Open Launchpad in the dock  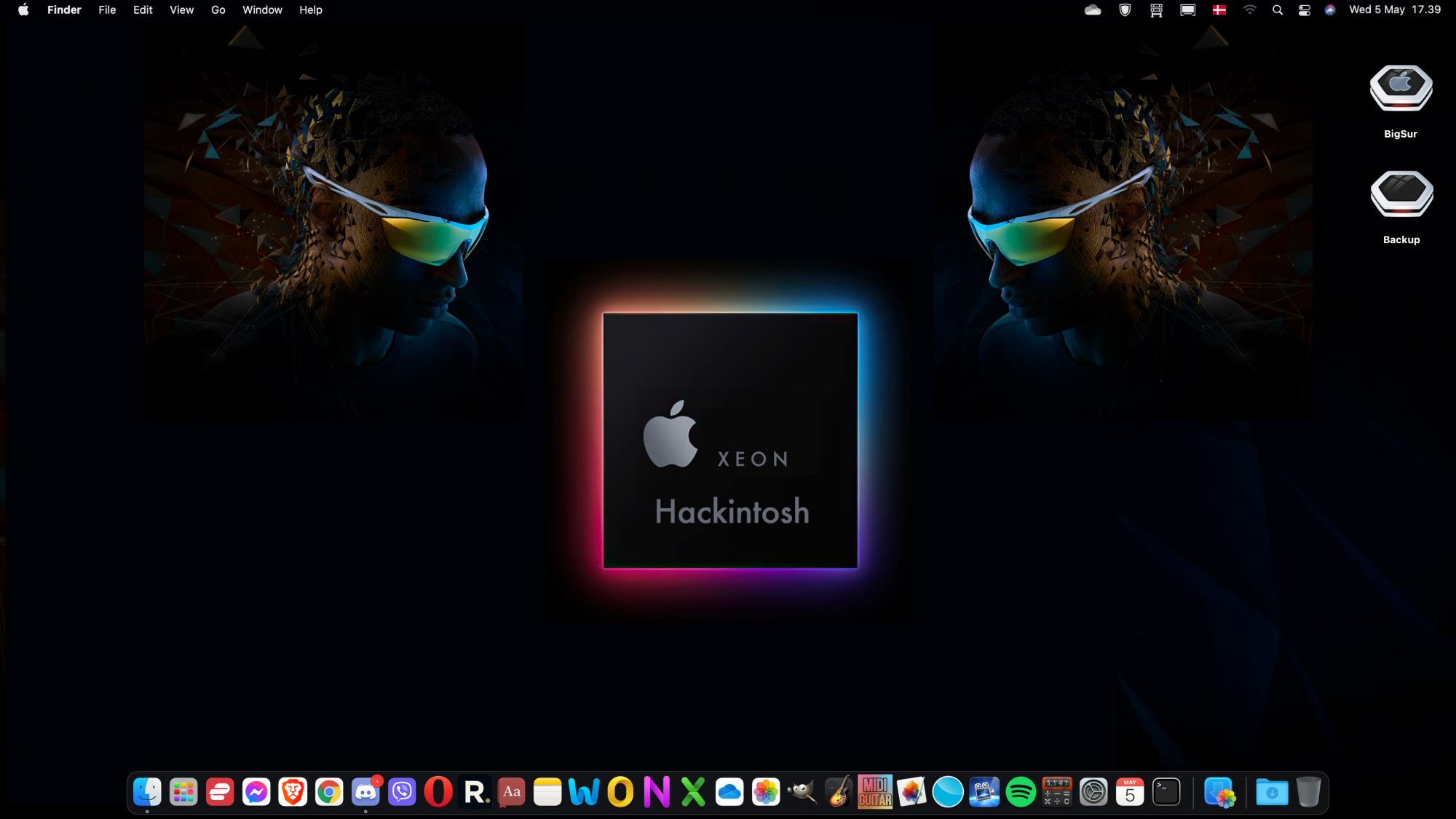(x=183, y=792)
